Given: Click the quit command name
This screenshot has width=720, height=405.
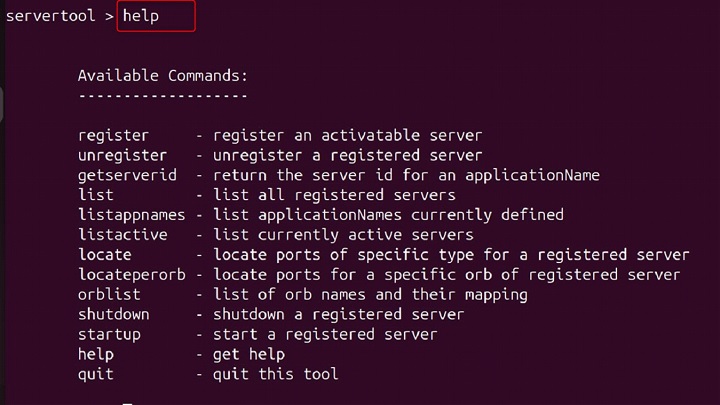Looking at the screenshot, I should (x=96, y=375).
